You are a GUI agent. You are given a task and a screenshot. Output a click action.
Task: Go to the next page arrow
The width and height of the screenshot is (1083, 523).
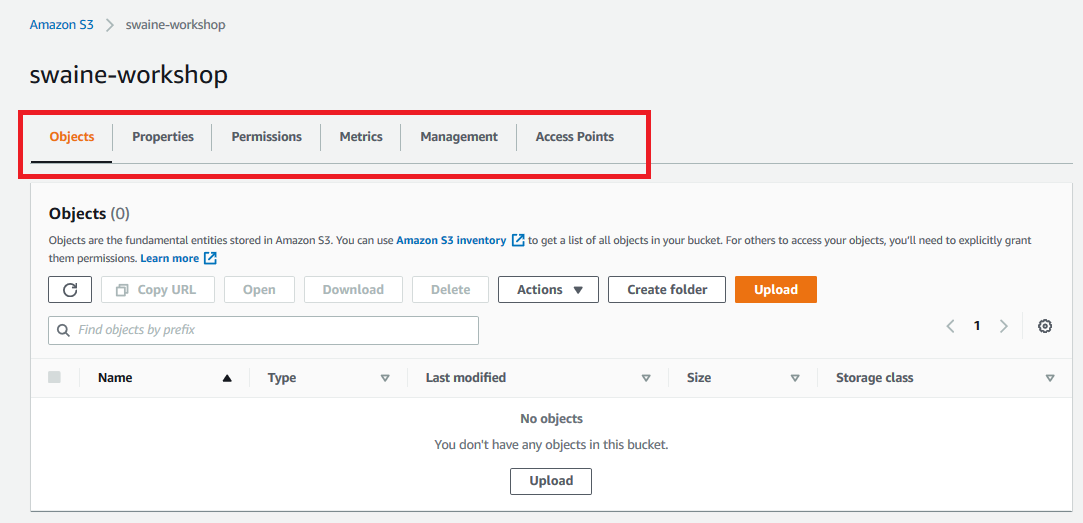point(1004,326)
